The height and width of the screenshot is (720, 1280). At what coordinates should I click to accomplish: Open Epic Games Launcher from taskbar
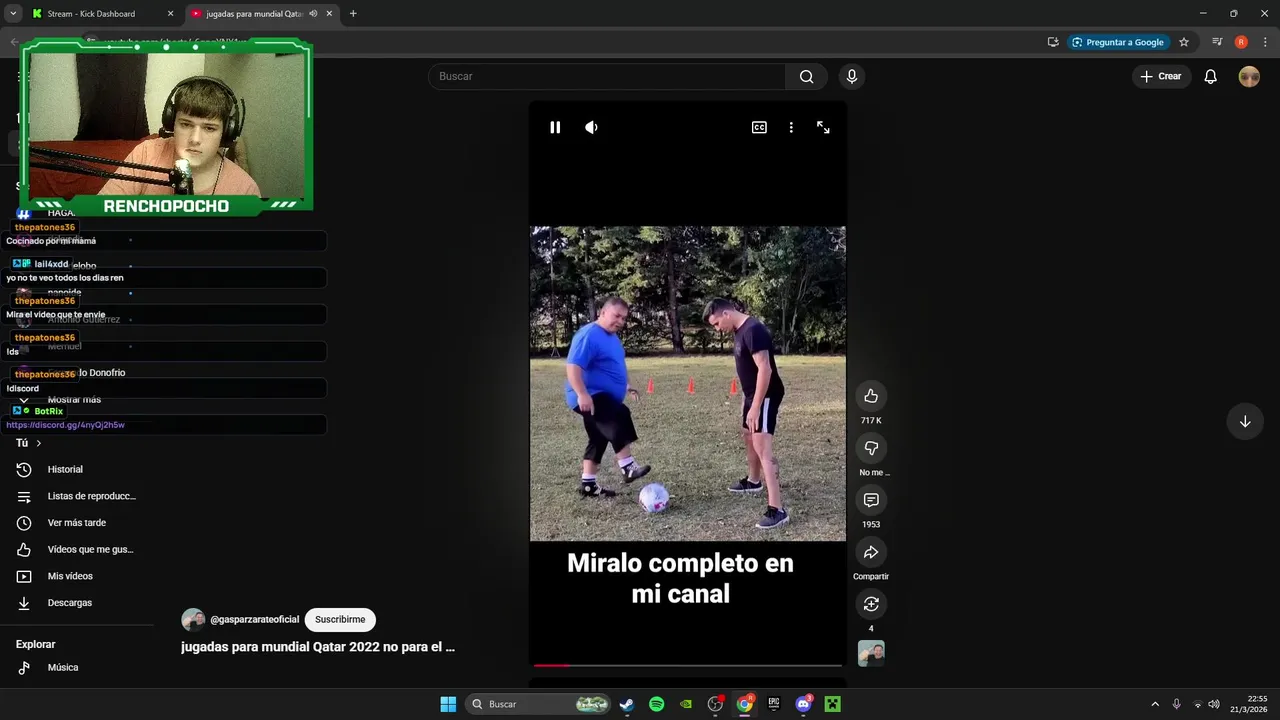point(774,704)
